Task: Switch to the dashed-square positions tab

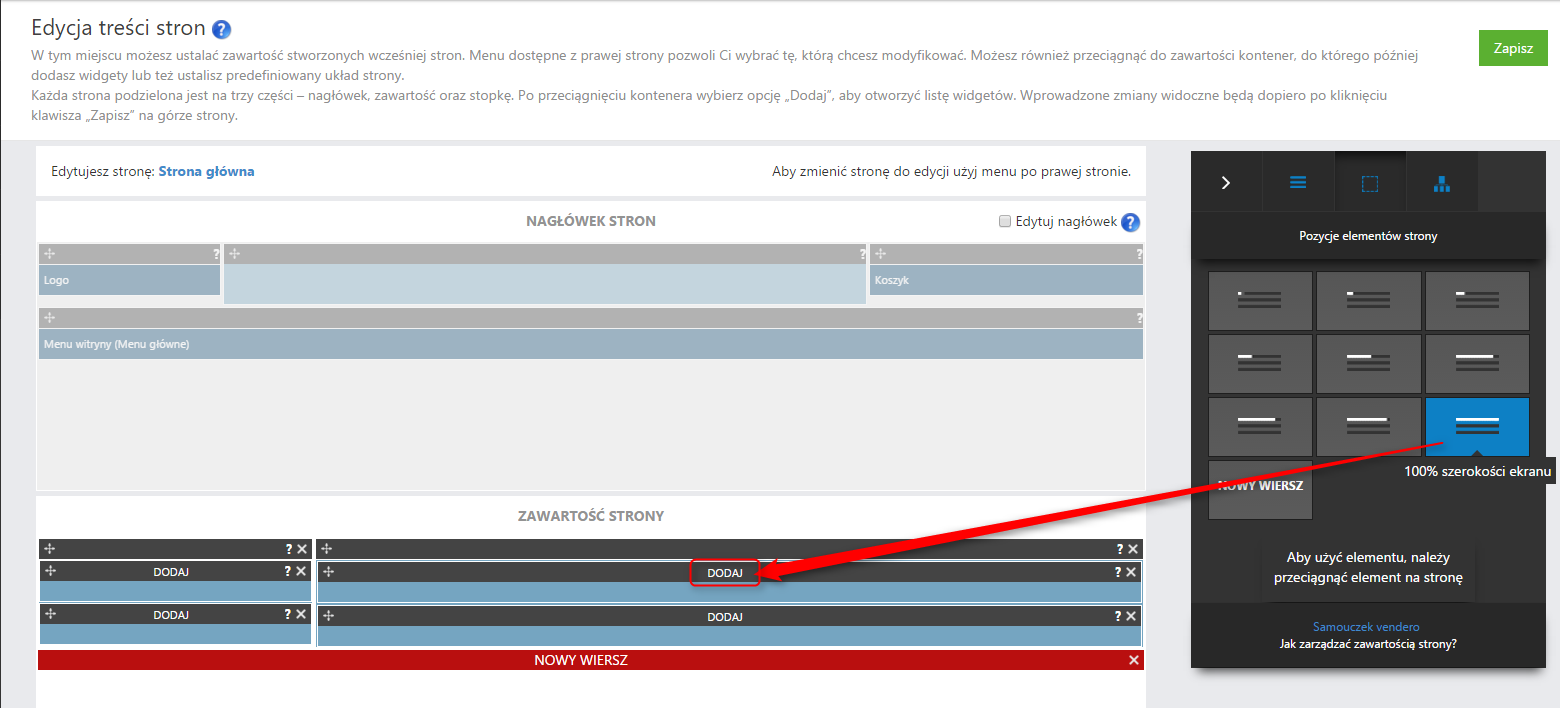Action: pos(1369,183)
